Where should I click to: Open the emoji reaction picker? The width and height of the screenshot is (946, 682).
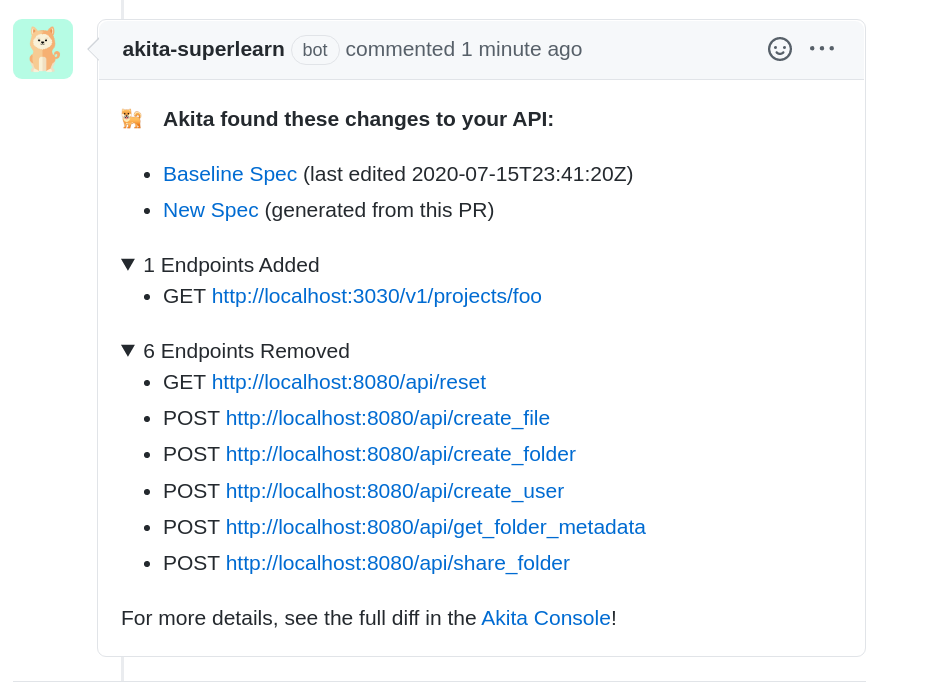point(780,49)
